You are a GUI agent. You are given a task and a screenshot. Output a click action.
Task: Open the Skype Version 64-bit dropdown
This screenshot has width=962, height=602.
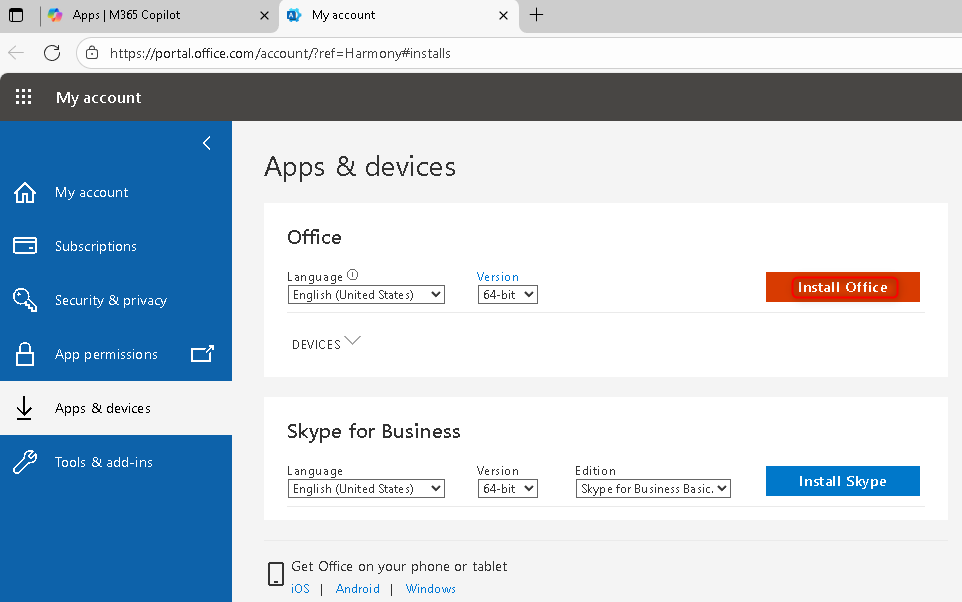coord(507,488)
